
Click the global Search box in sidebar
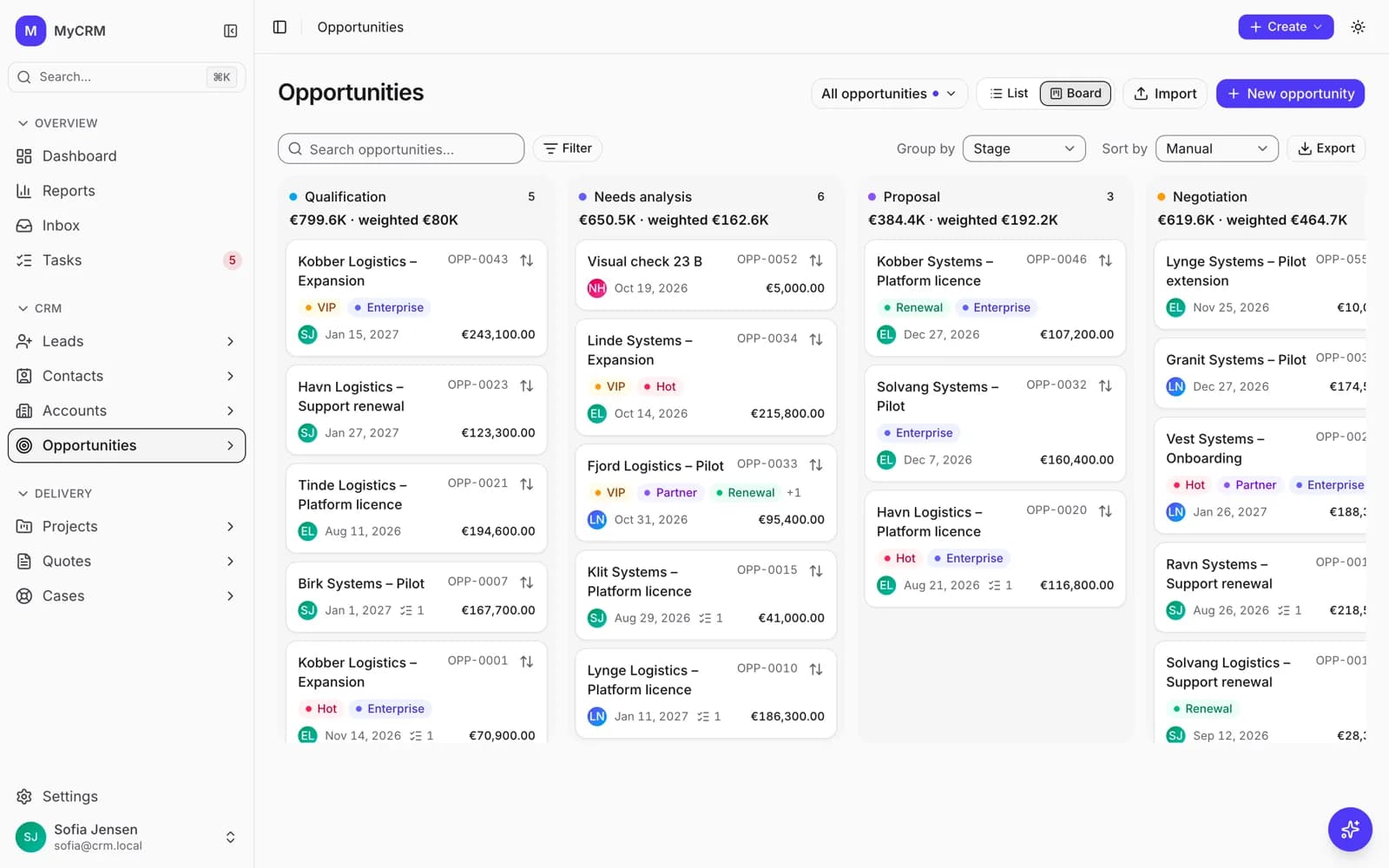127,77
